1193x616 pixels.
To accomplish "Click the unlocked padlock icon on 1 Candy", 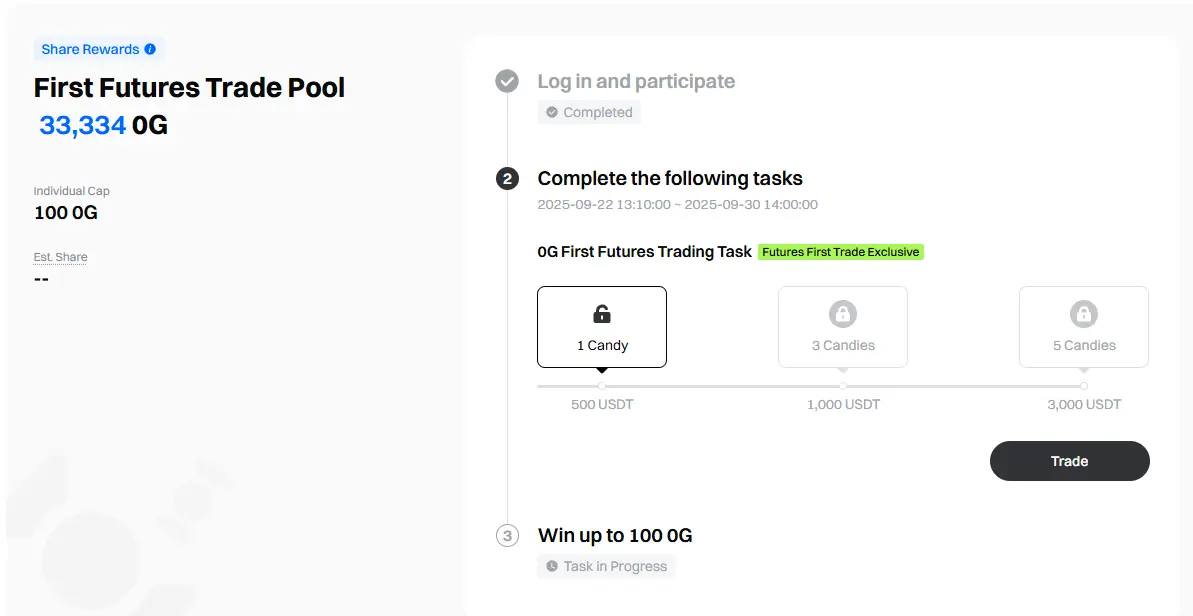I will pos(602,313).
